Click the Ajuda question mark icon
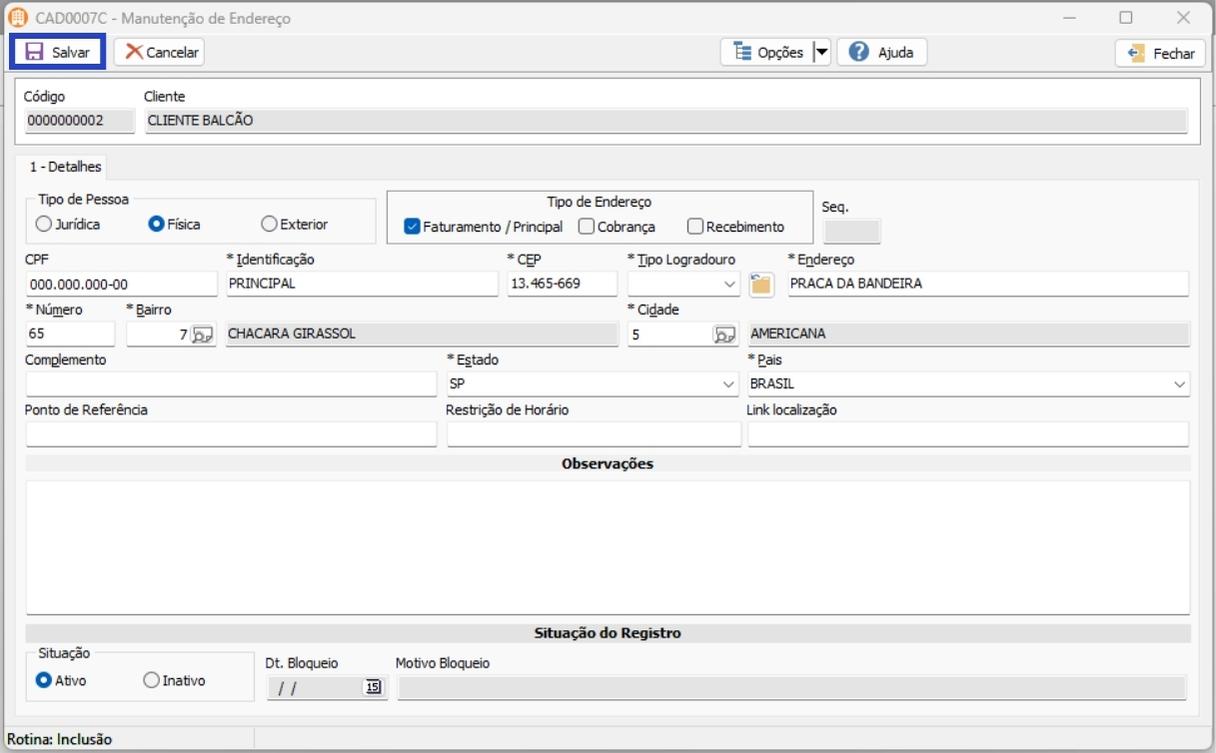 [858, 52]
